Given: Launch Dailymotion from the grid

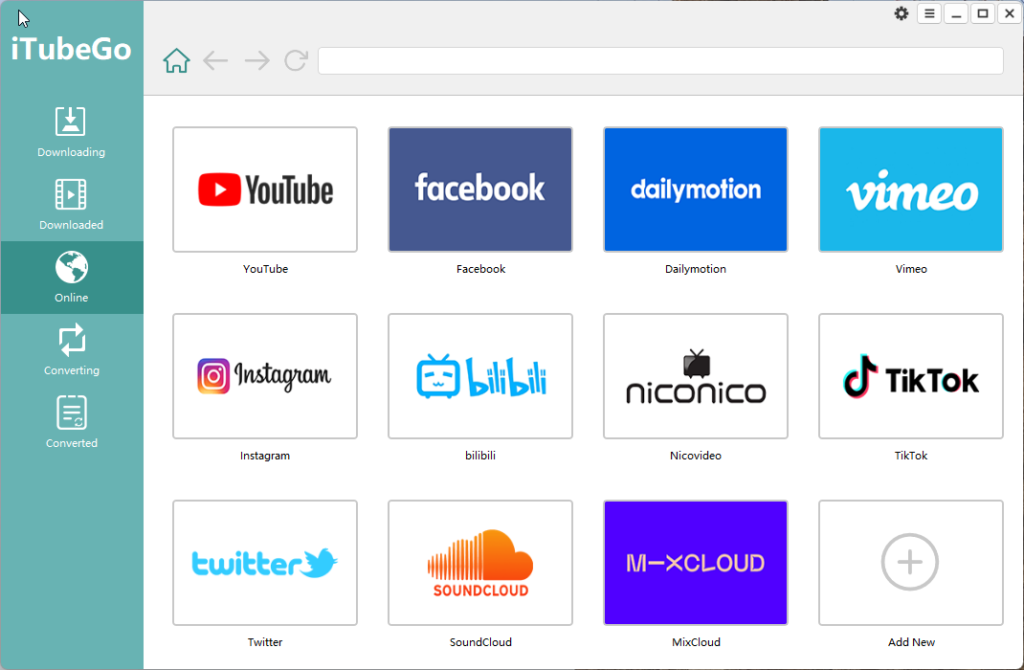Looking at the screenshot, I should click(695, 189).
